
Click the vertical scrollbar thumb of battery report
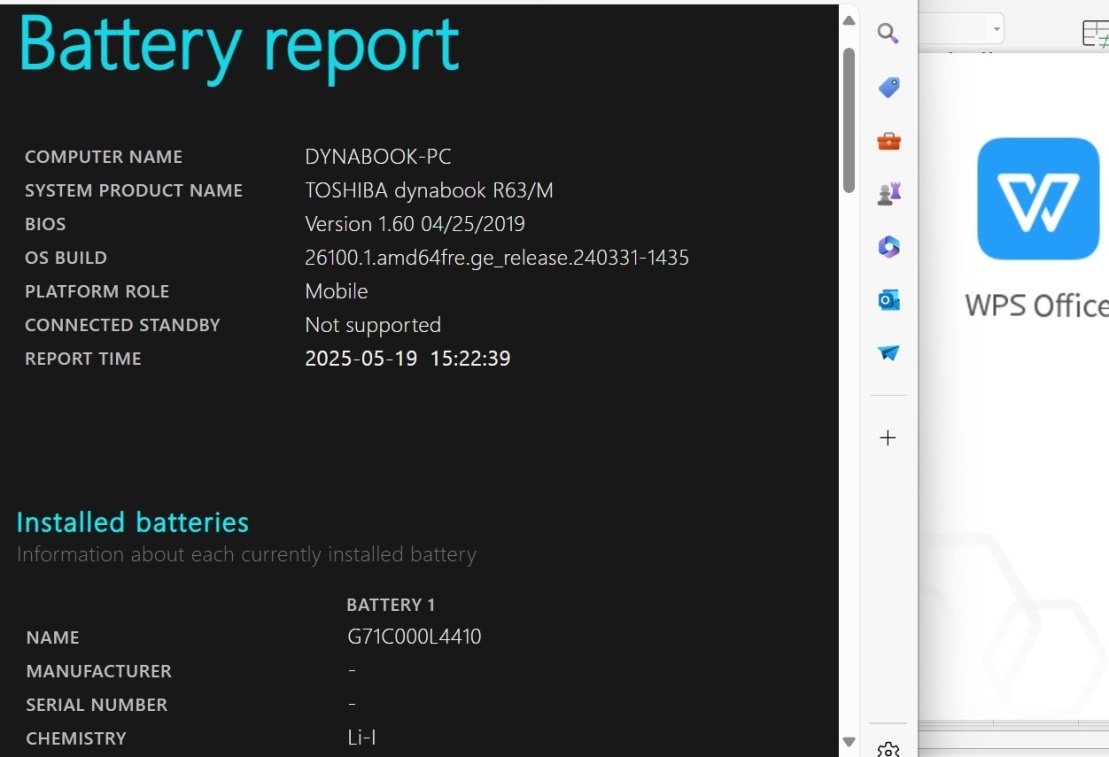(849, 120)
